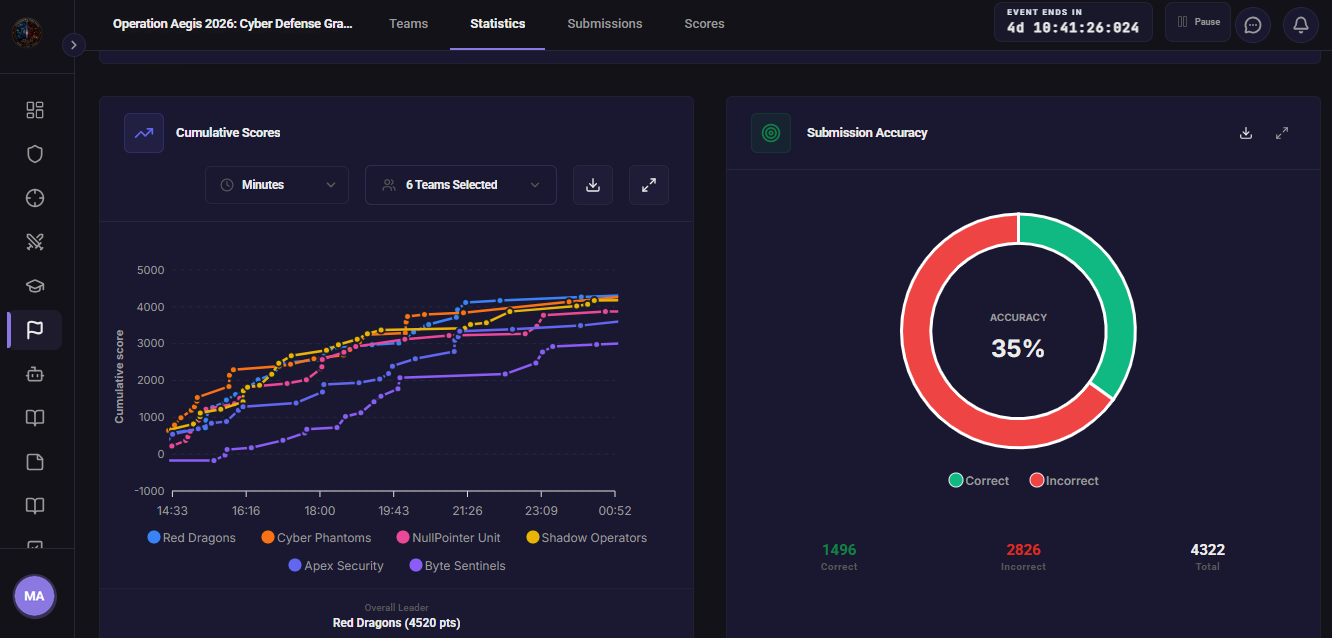
Task: Click the event logo at top-left
Action: [27, 33]
